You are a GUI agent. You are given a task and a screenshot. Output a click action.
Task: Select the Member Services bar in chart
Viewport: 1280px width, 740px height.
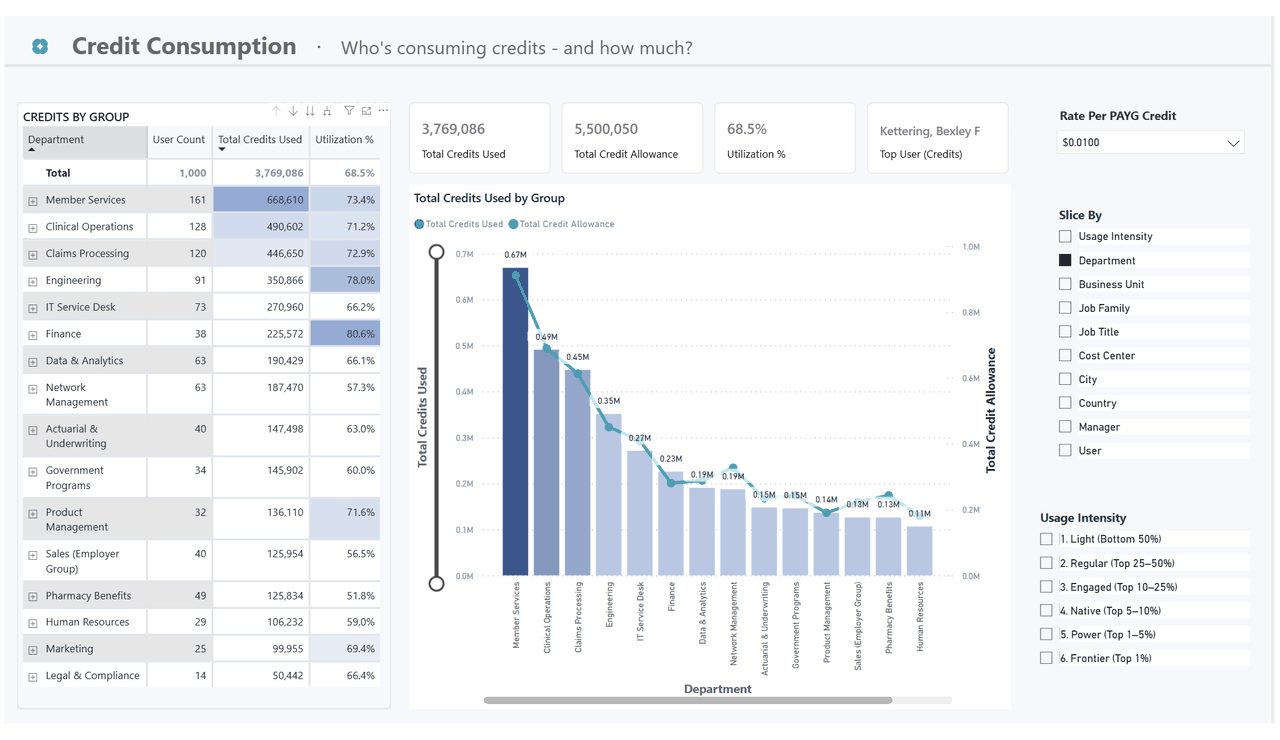click(515, 422)
